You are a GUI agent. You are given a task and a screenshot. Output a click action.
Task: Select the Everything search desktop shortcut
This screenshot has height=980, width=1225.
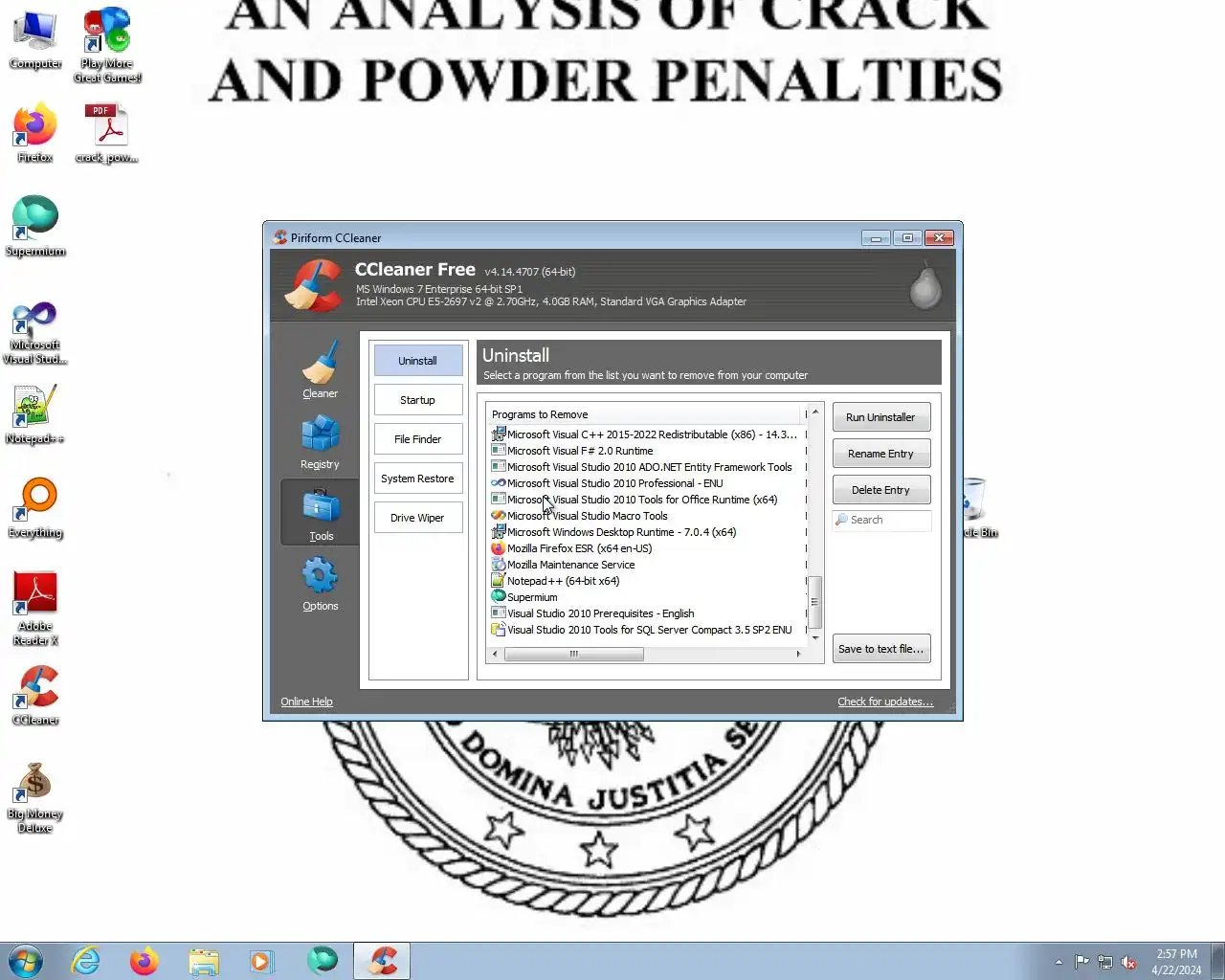tap(35, 508)
